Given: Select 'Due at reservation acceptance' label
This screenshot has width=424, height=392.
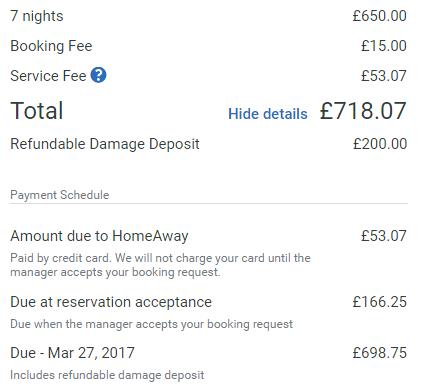Looking at the screenshot, I should [111, 302].
